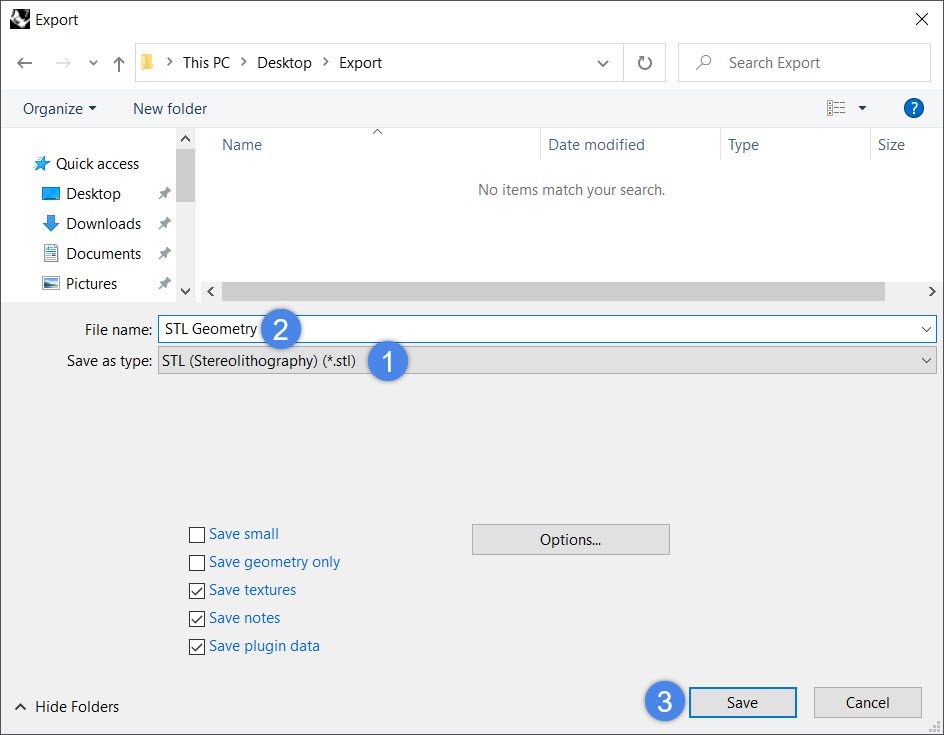This screenshot has width=944, height=735.
Task: Disable the Save plugin data checkbox
Action: pyautogui.click(x=197, y=646)
